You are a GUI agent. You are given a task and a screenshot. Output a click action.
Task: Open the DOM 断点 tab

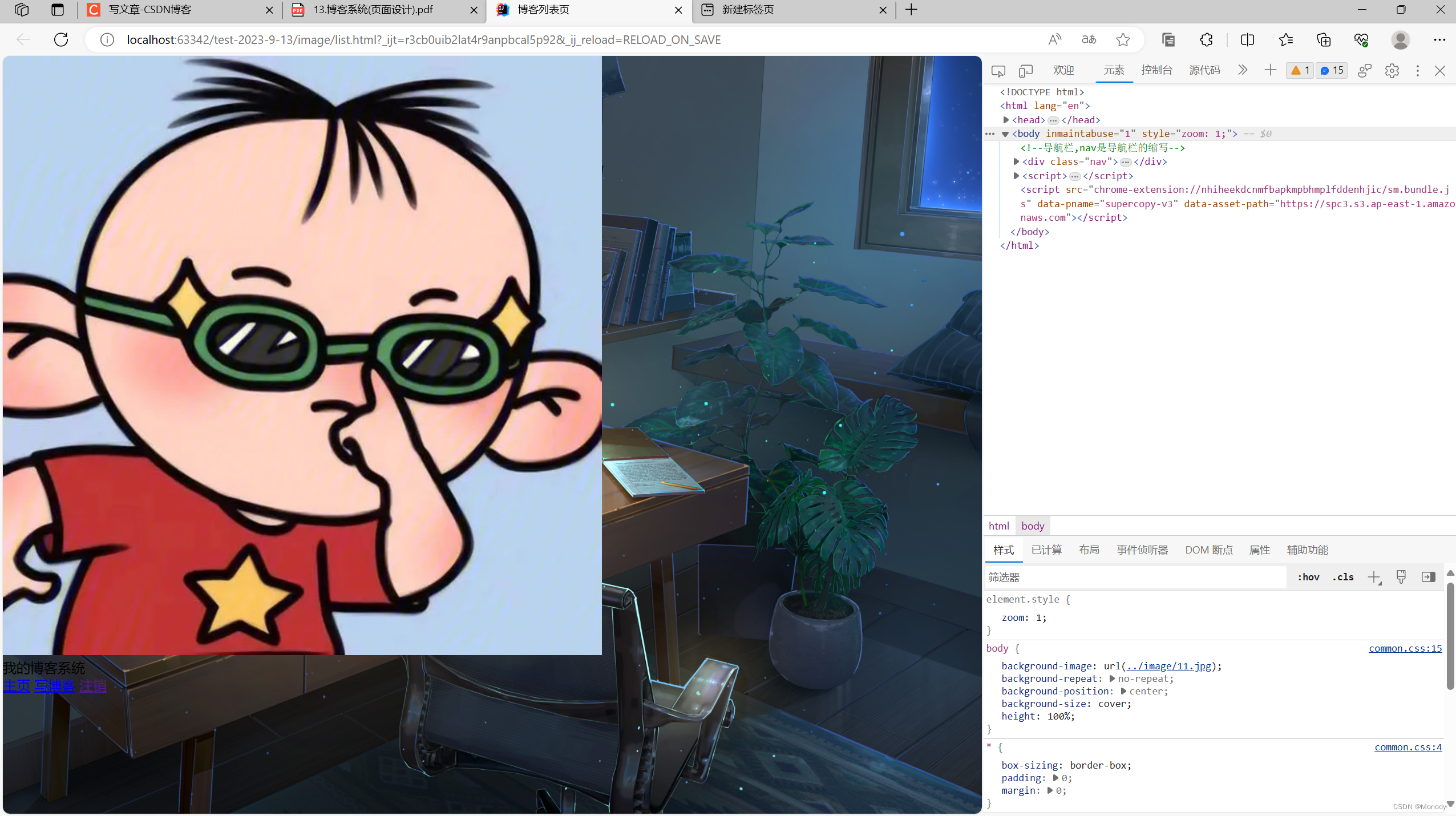[x=1209, y=550]
